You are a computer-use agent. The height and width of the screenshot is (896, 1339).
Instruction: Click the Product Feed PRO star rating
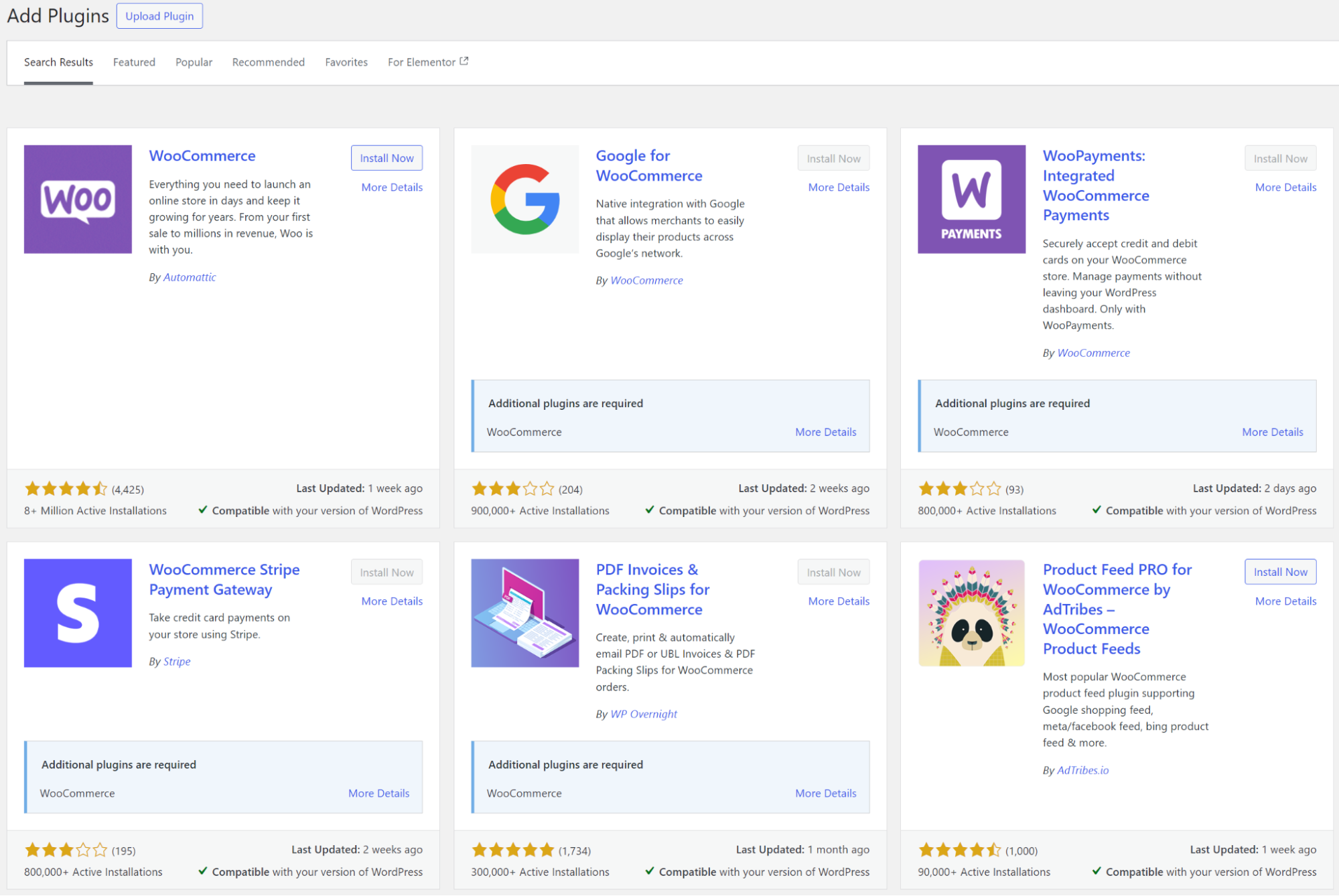point(959,850)
